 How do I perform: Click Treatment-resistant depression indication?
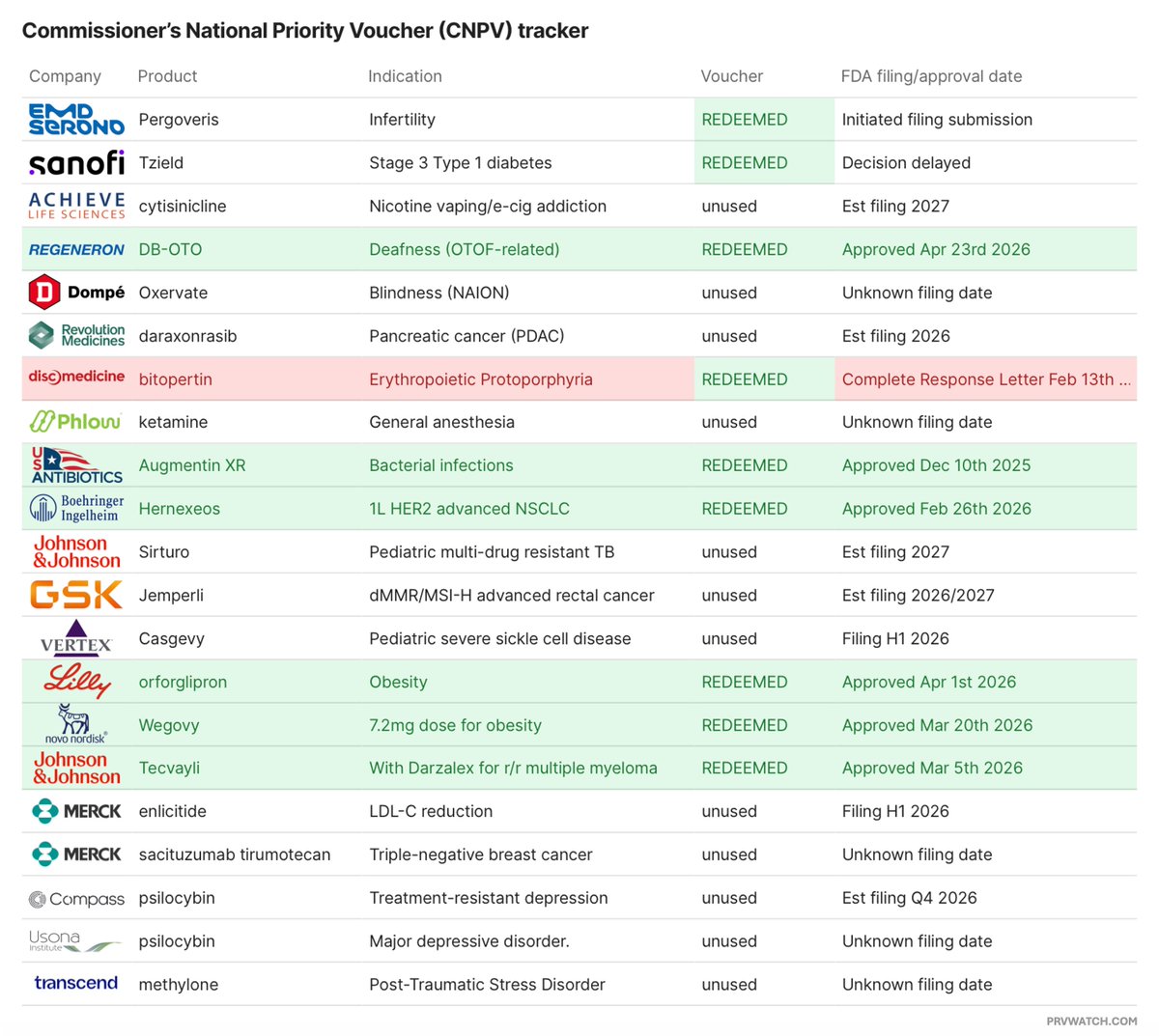coord(489,898)
